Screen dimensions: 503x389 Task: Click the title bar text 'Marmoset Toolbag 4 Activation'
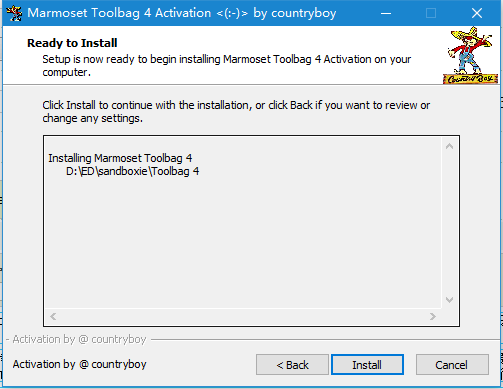pyautogui.click(x=119, y=13)
